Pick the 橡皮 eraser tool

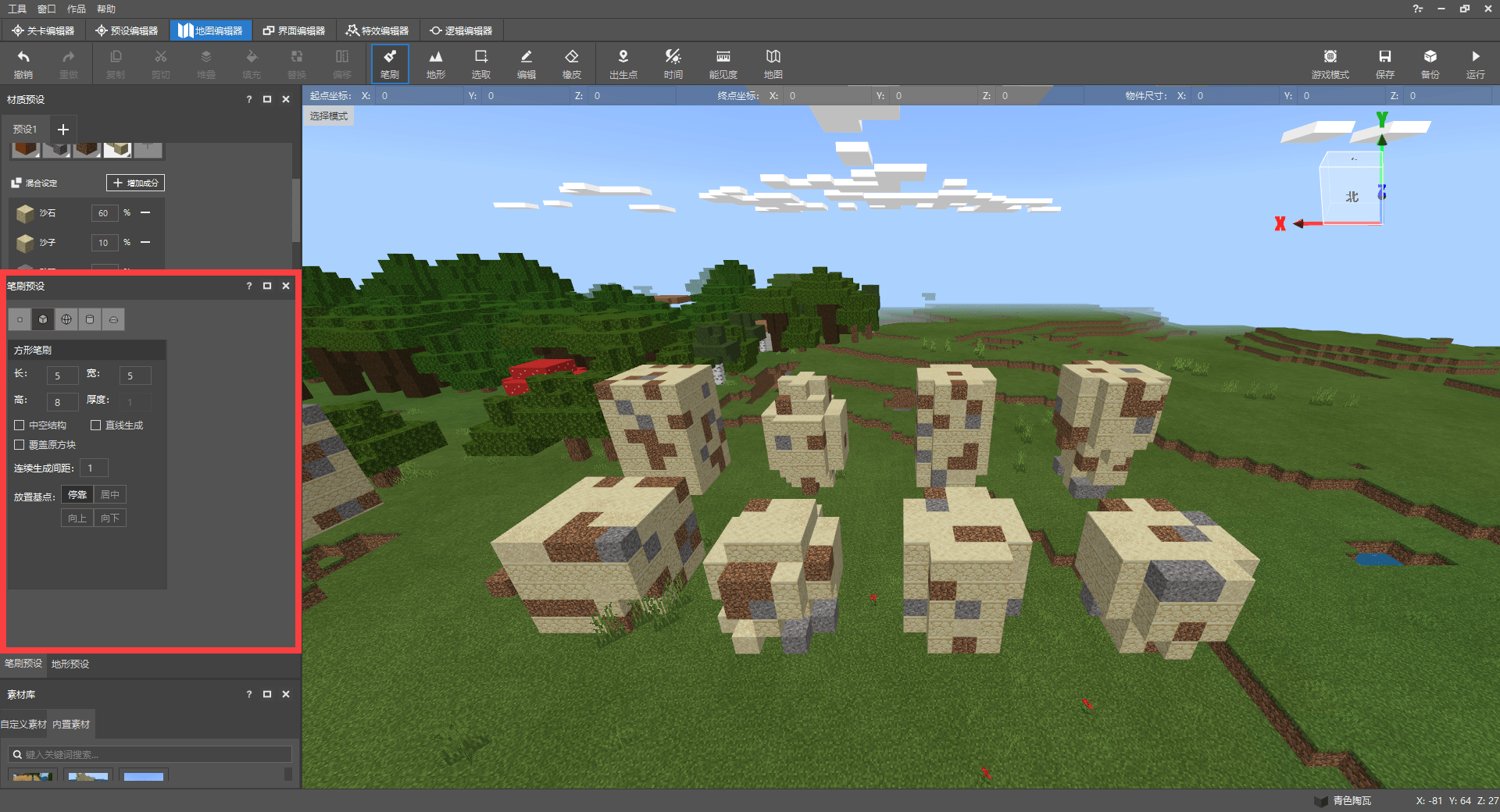tap(571, 64)
